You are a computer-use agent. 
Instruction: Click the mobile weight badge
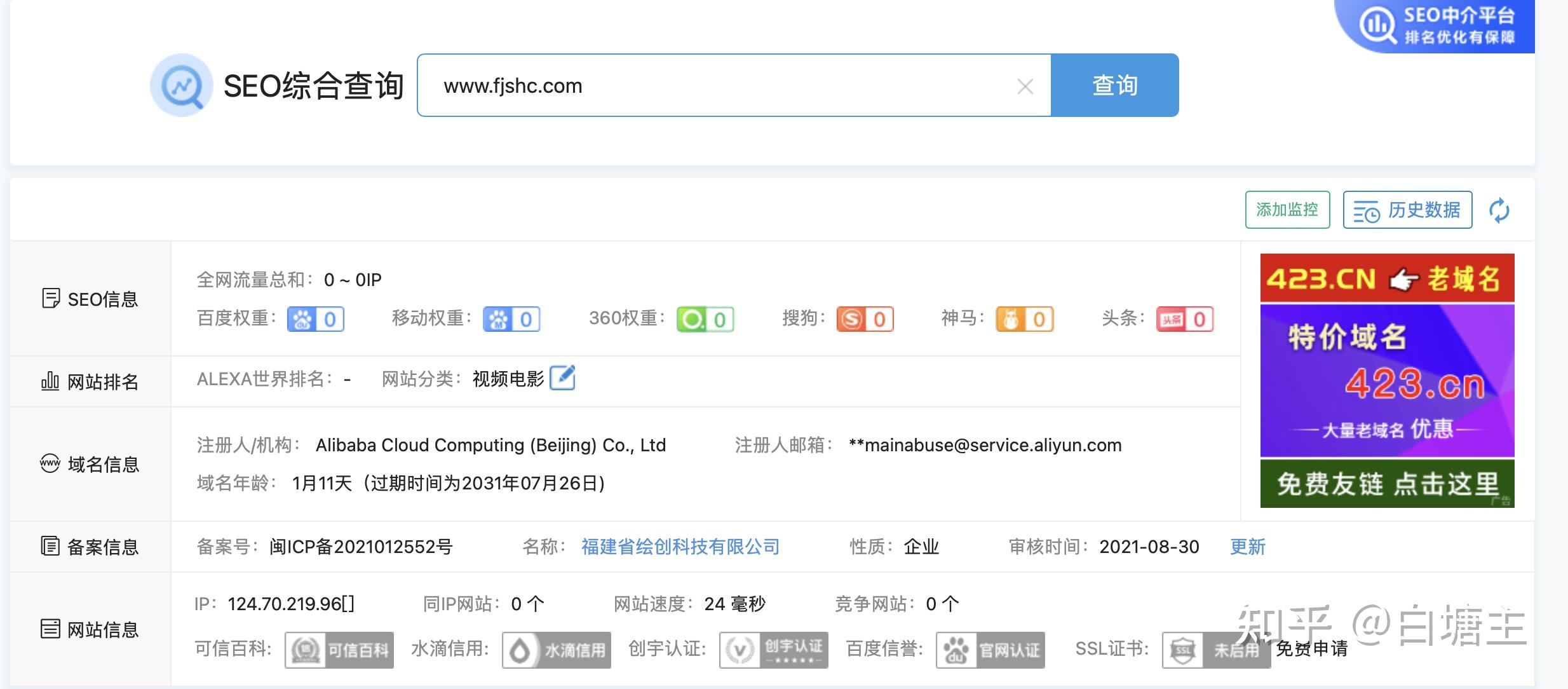click(511, 319)
